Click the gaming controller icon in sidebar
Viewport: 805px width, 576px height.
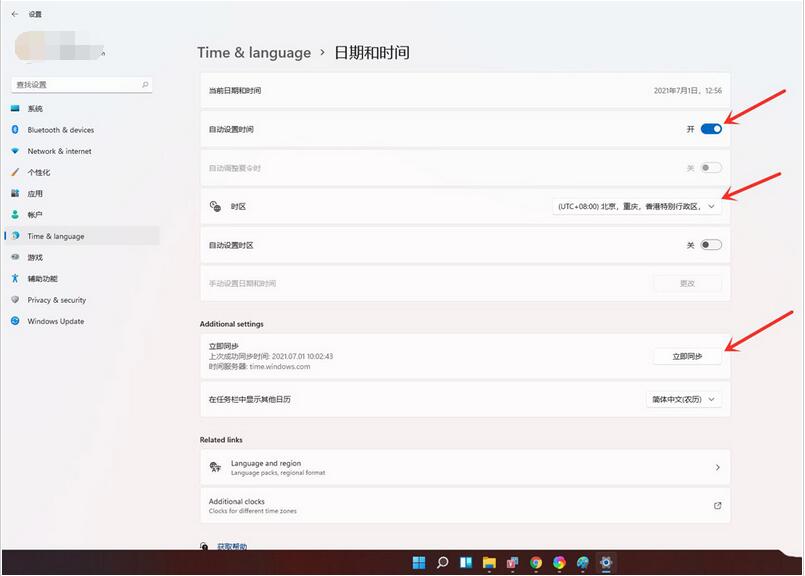click(x=15, y=257)
